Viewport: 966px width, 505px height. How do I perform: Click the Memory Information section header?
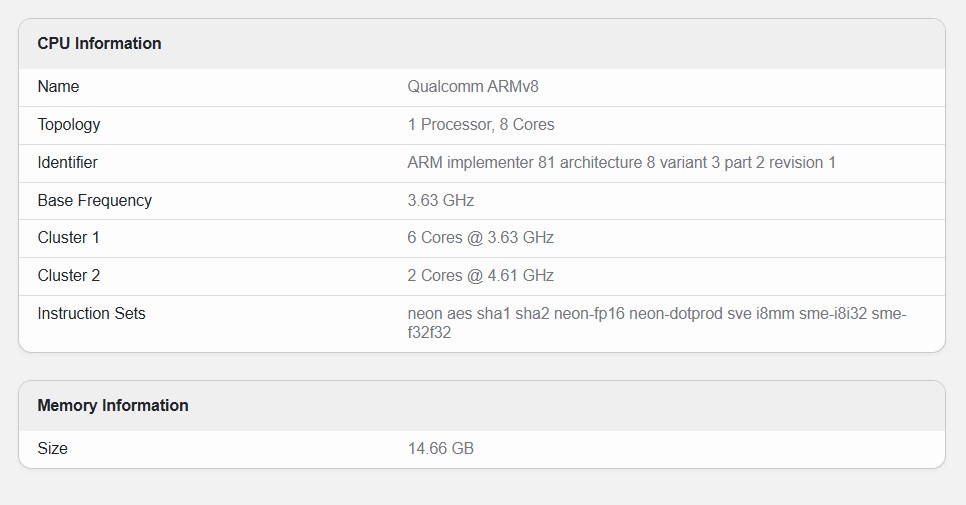(113, 406)
